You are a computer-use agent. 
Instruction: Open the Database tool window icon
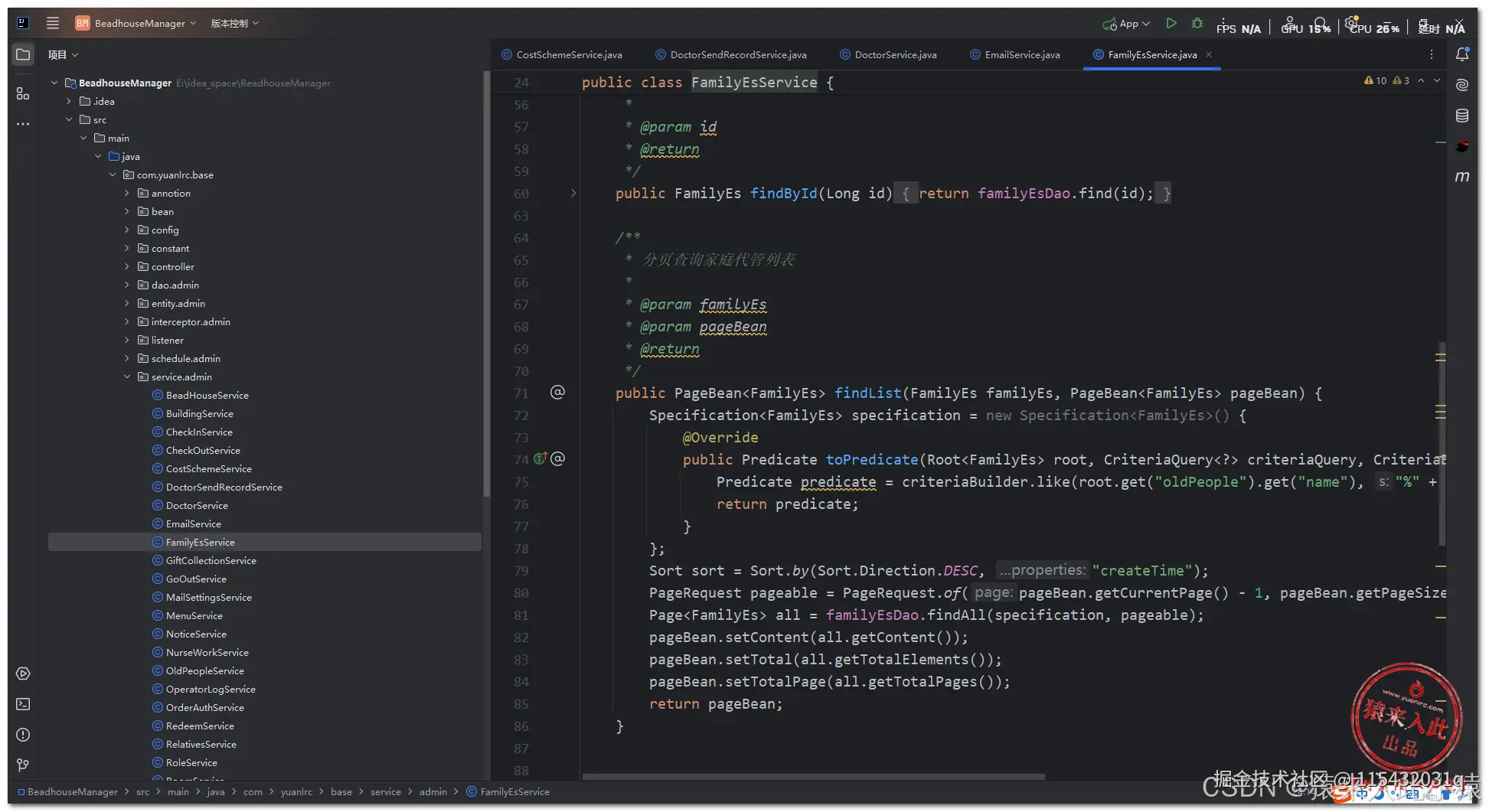coord(1462,116)
